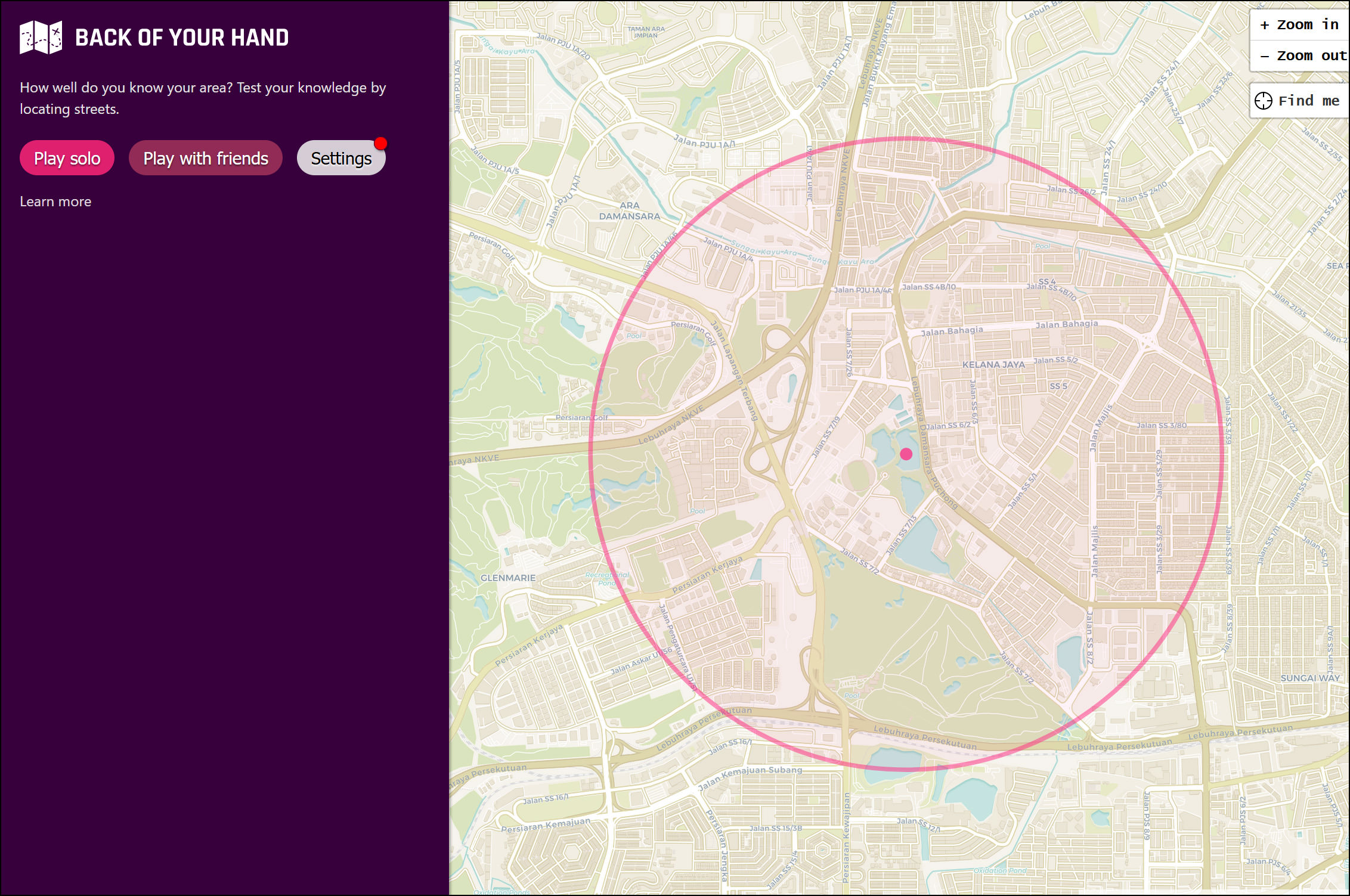Viewport: 1350px width, 896px height.
Task: Click the pink center marker dot
Action: coord(906,454)
